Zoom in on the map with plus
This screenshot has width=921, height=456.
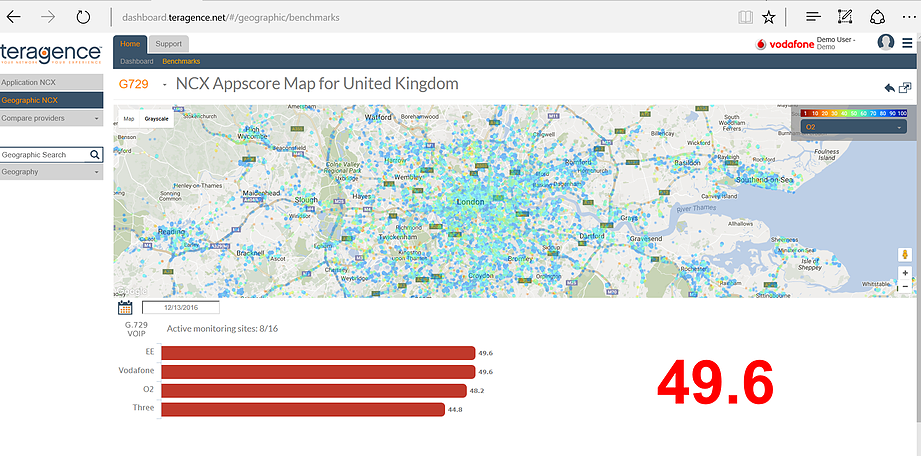905,273
